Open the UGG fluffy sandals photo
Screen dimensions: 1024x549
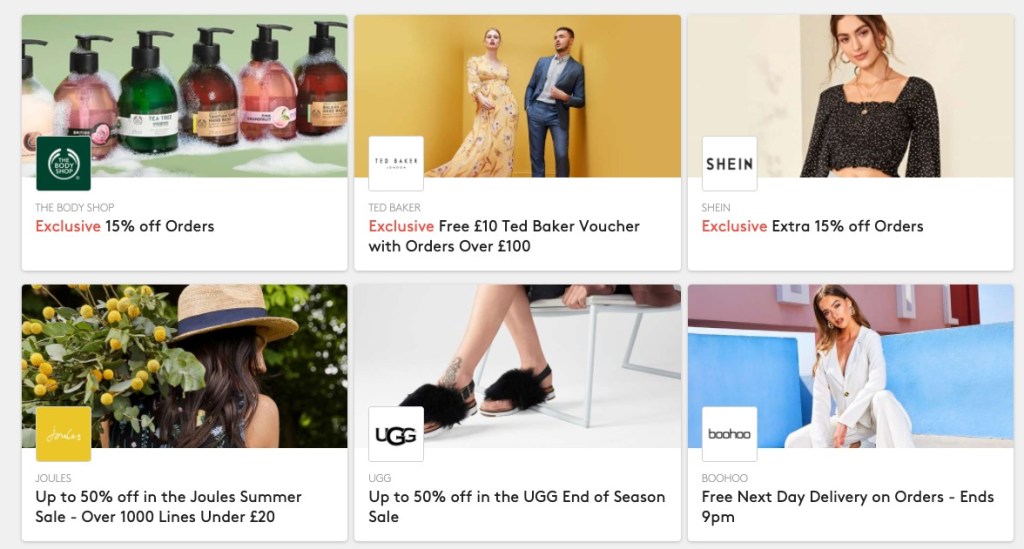[517, 366]
